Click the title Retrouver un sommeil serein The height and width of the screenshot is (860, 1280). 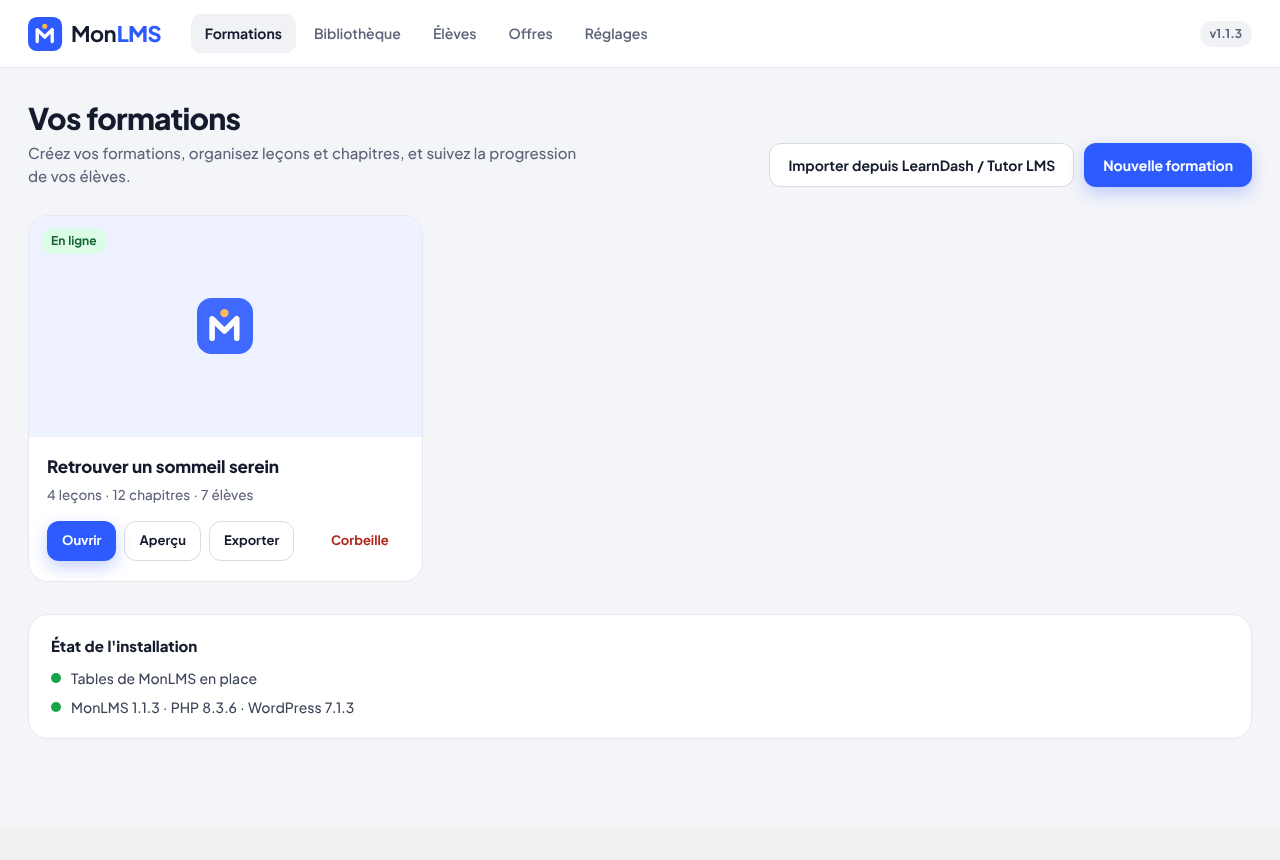coord(163,467)
